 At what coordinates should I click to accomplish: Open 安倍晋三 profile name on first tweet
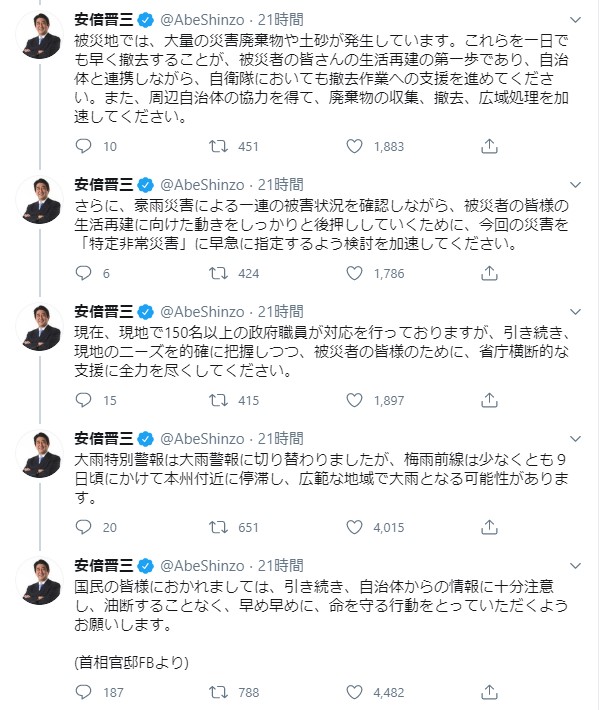(103, 21)
